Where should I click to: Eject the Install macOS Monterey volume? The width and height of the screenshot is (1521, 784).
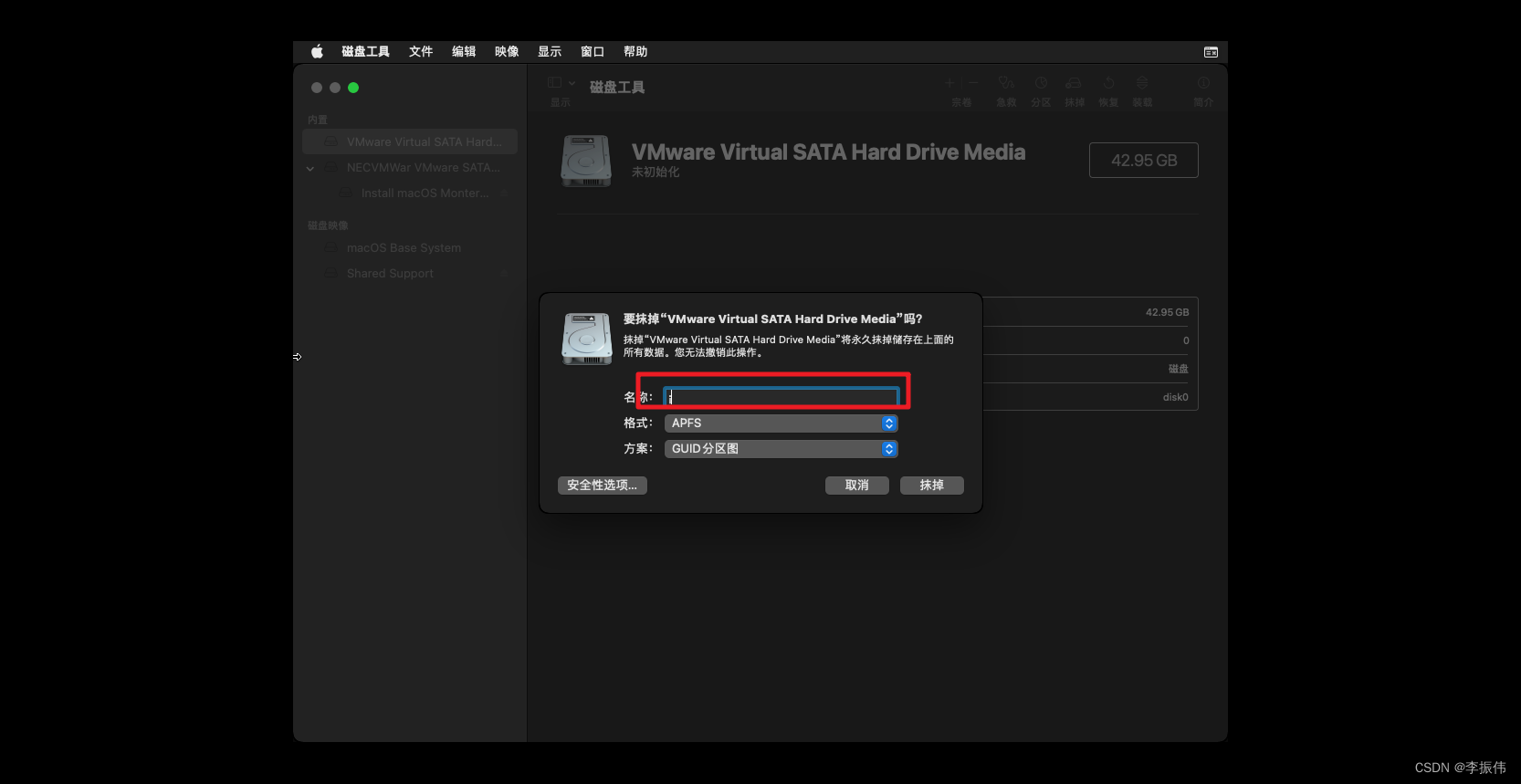tap(504, 193)
